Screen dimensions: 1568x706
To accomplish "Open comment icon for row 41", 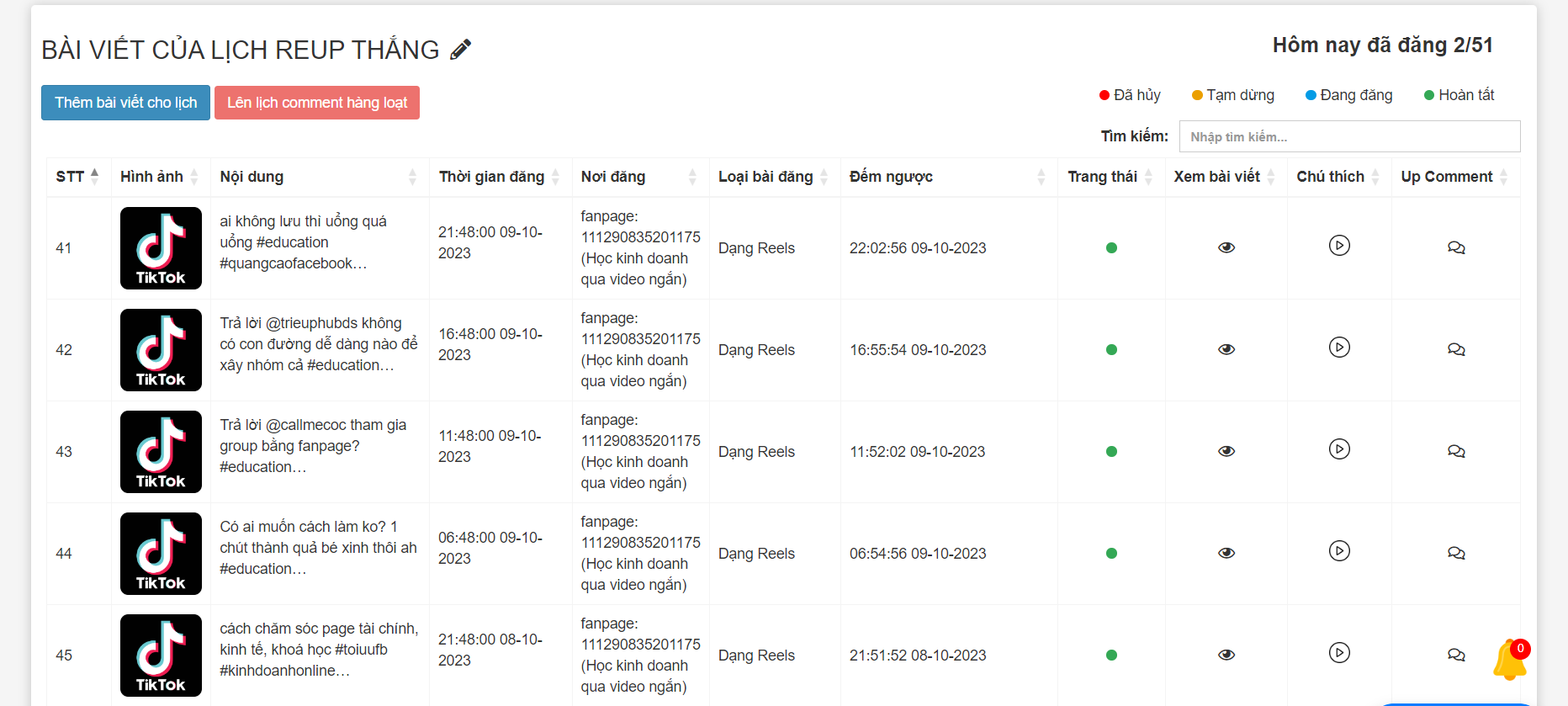I will [1456, 247].
